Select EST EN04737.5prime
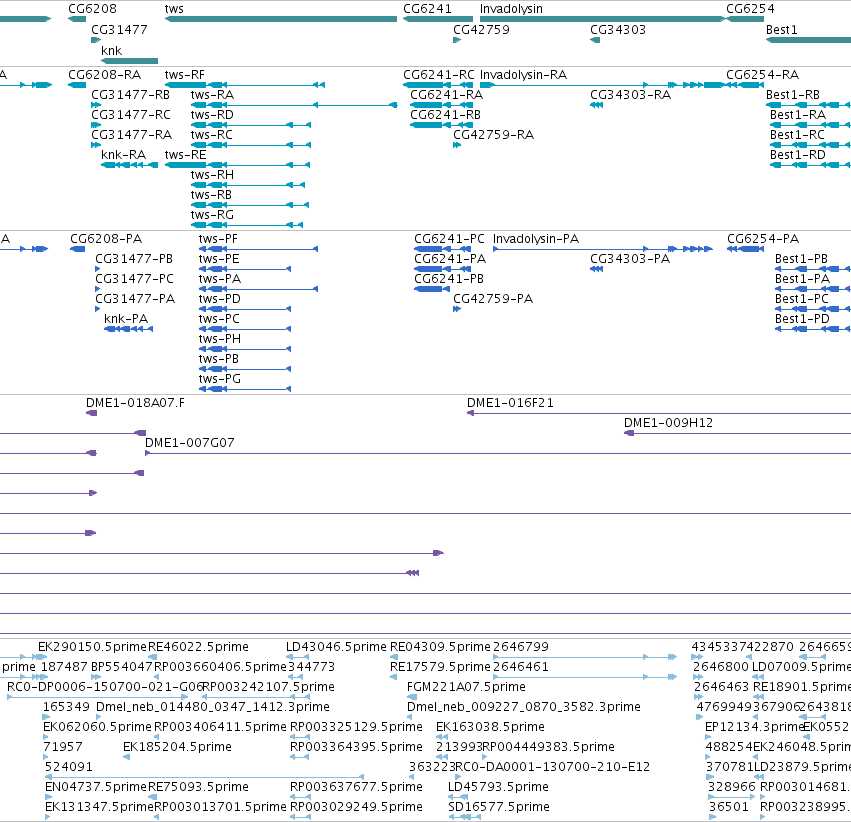851x822 pixels. [x=48, y=797]
